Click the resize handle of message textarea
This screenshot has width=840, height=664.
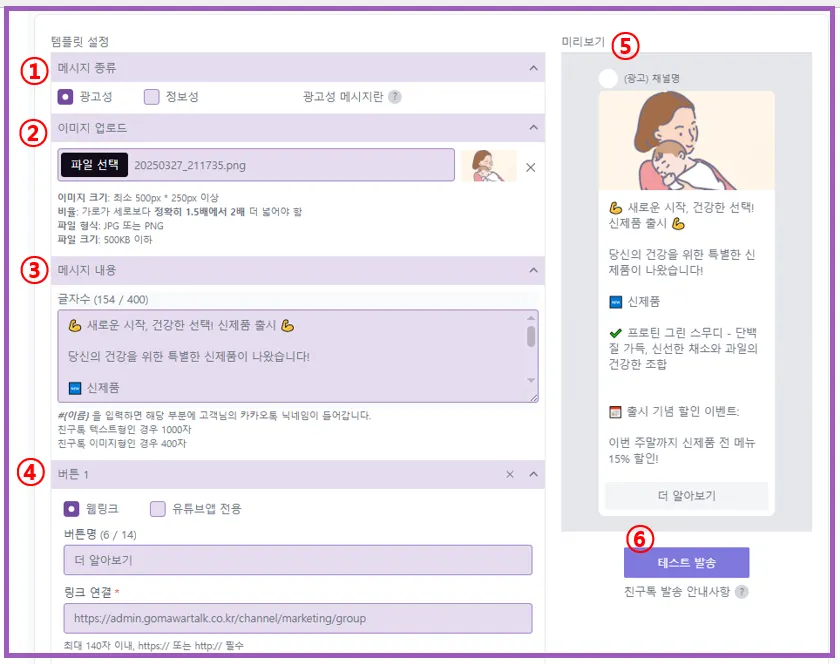click(534, 398)
